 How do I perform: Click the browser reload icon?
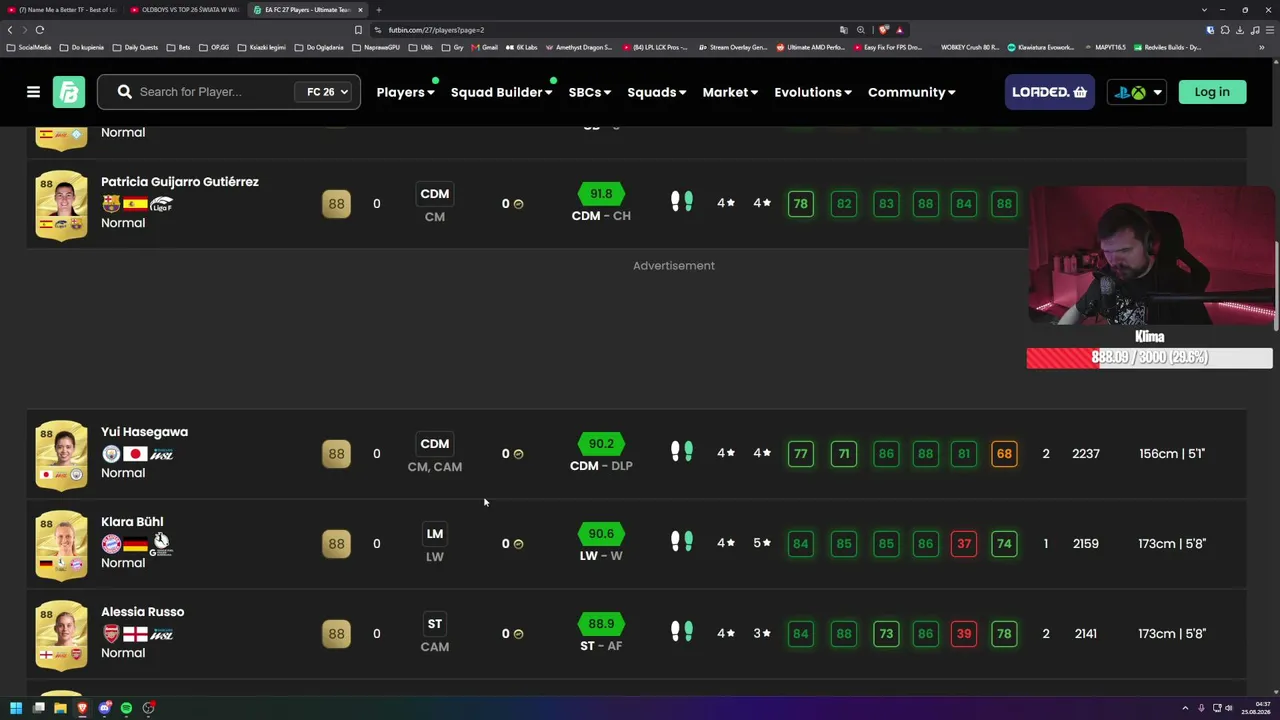(40, 30)
